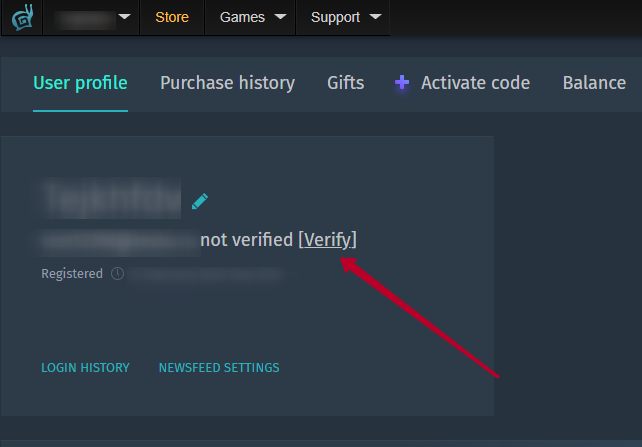
Task: Click the Registered date label
Action: (x=72, y=273)
